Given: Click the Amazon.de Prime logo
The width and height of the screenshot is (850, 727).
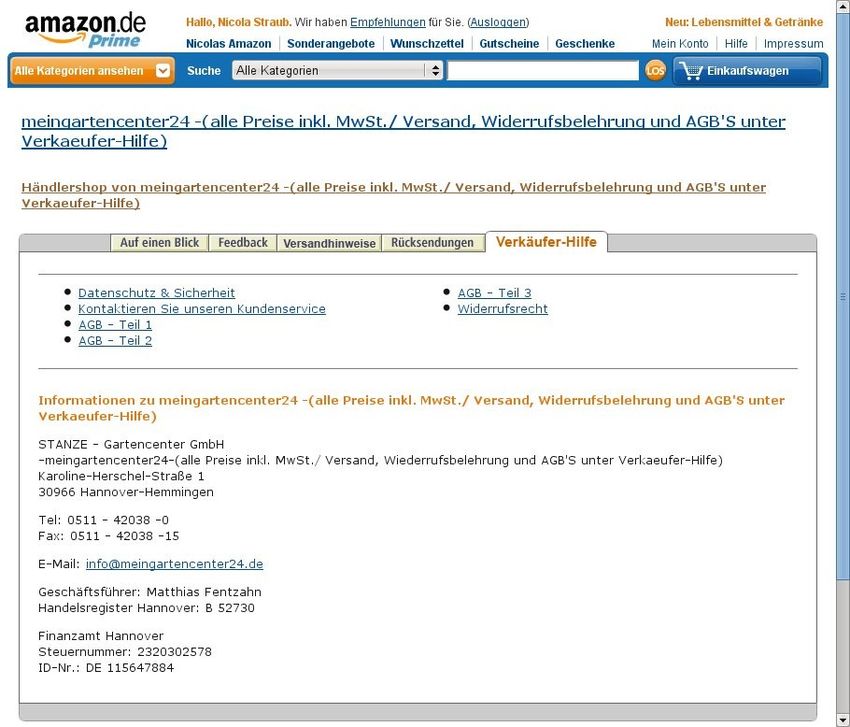Looking at the screenshot, I should pos(85,30).
